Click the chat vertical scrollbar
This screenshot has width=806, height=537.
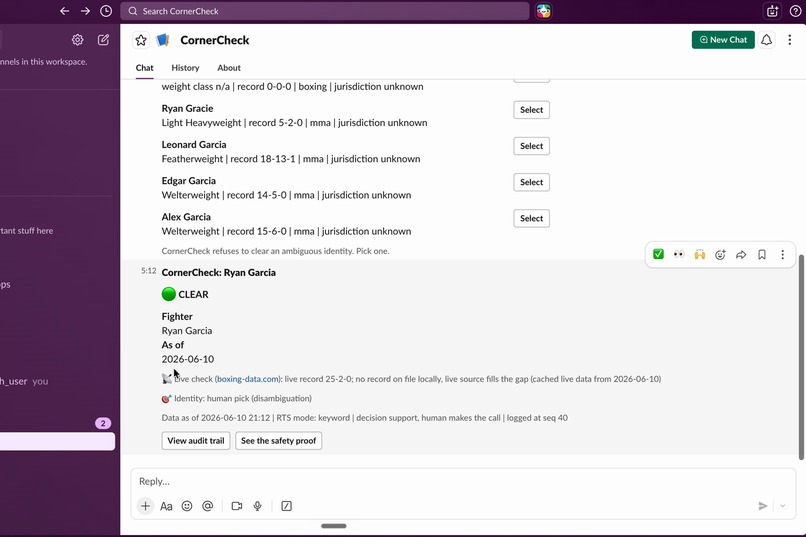point(801,357)
